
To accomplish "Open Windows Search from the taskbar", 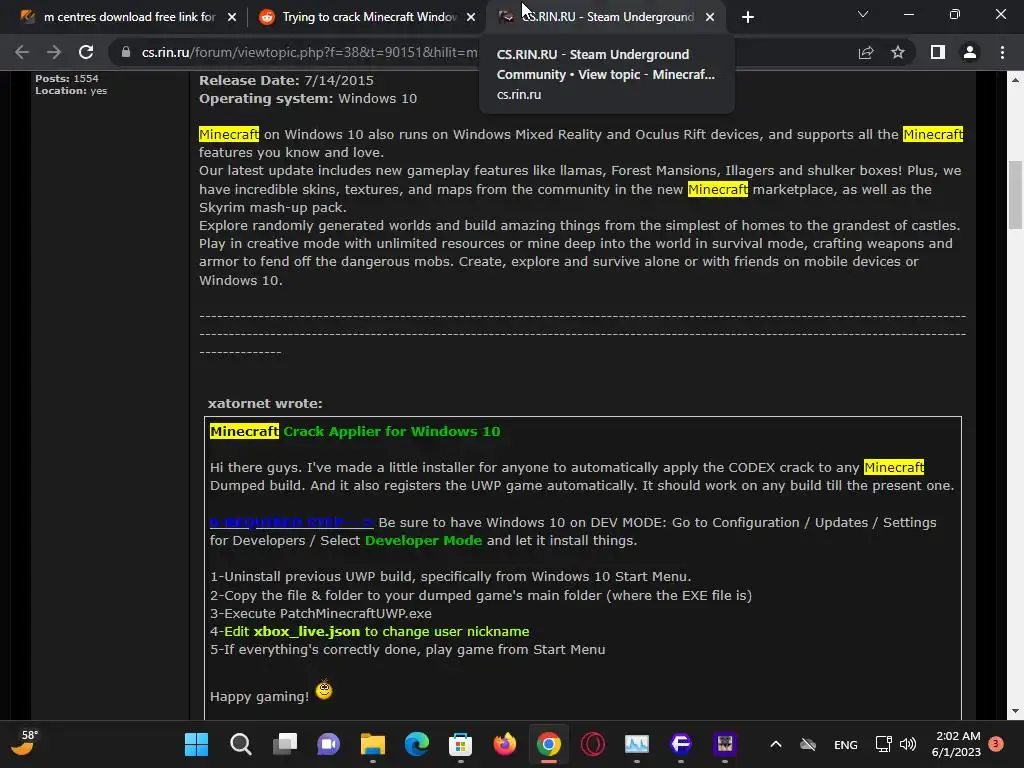I will (x=240, y=744).
